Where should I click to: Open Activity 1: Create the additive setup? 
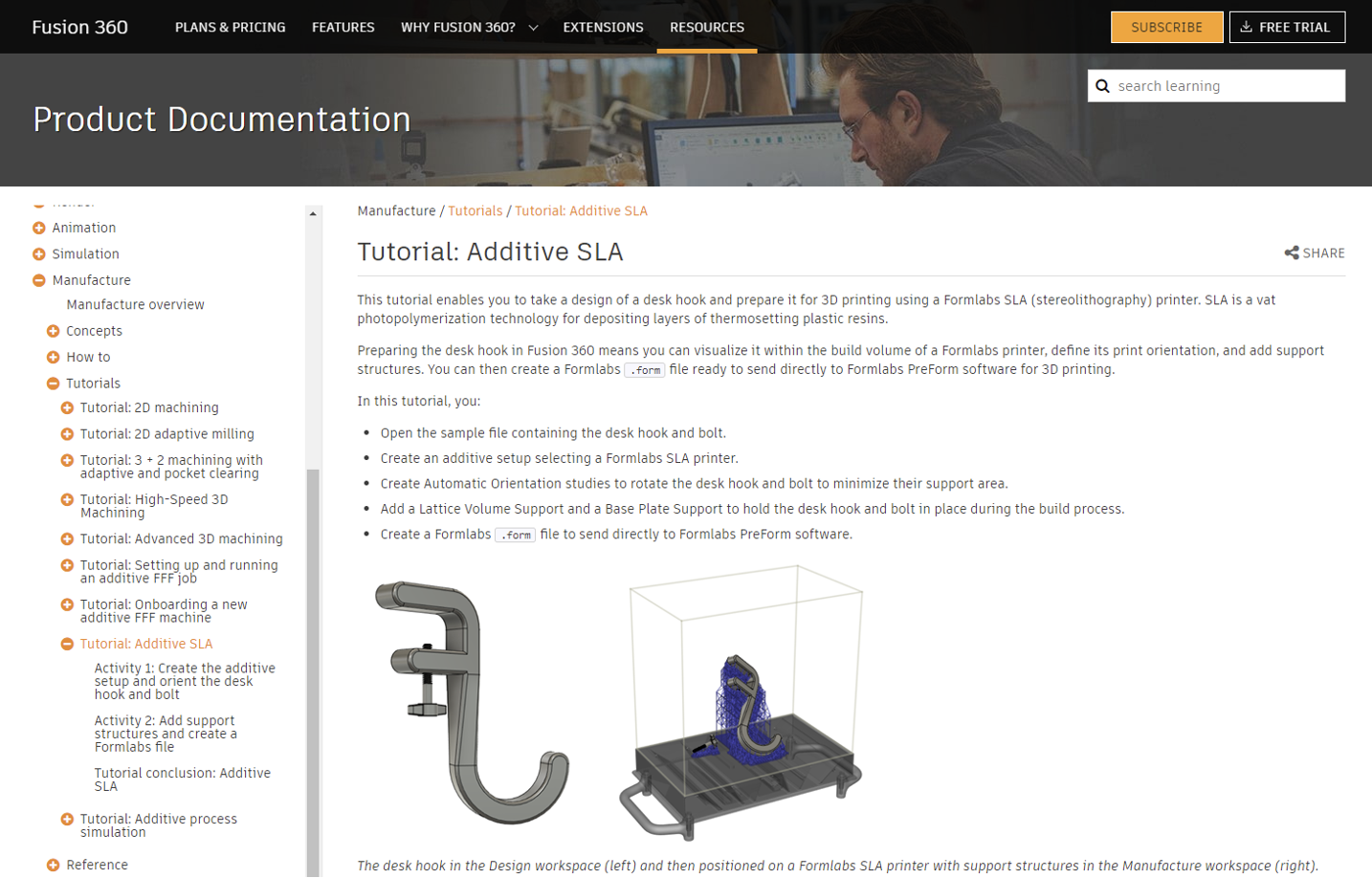(185, 681)
